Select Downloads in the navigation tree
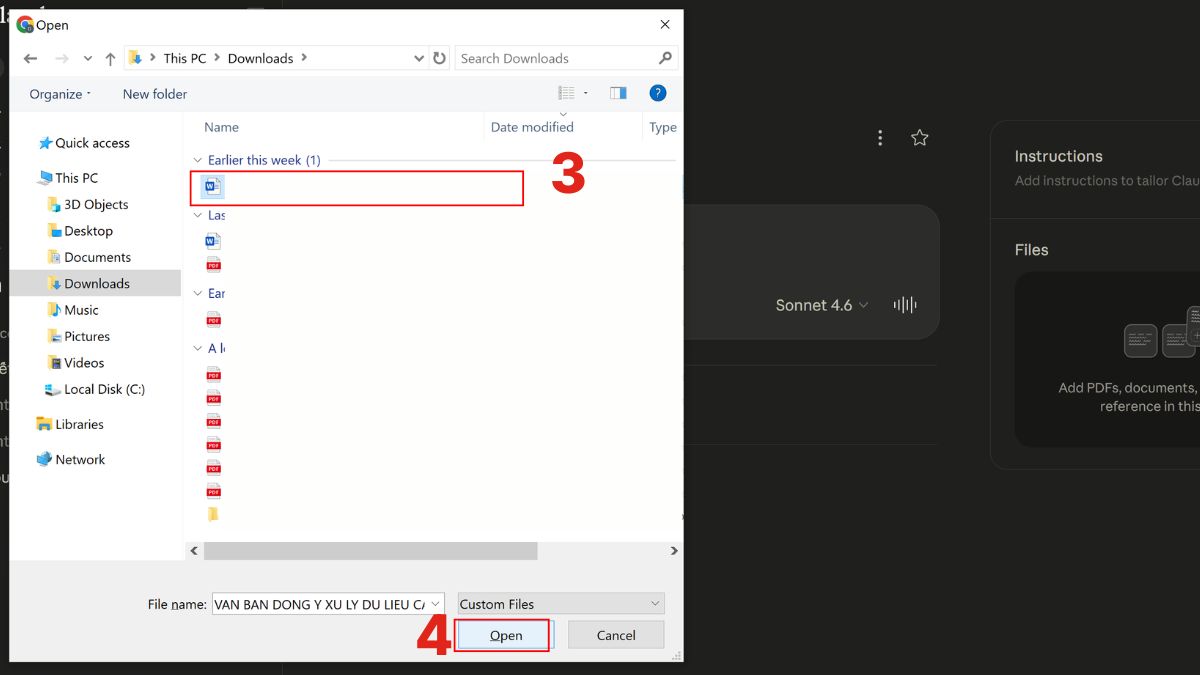The image size is (1200, 675). pos(97,283)
